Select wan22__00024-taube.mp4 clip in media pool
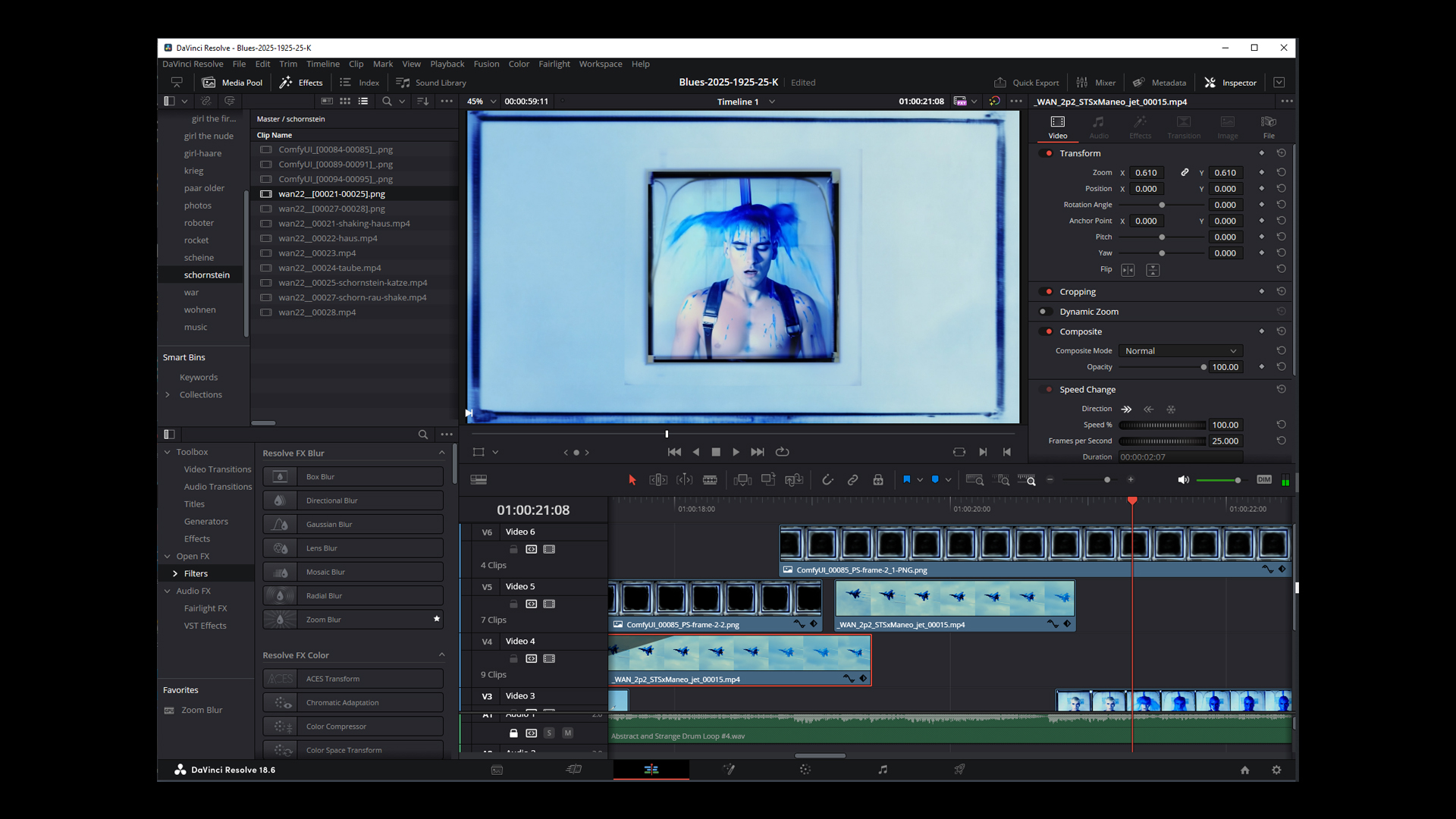The image size is (1456, 819). coord(329,268)
